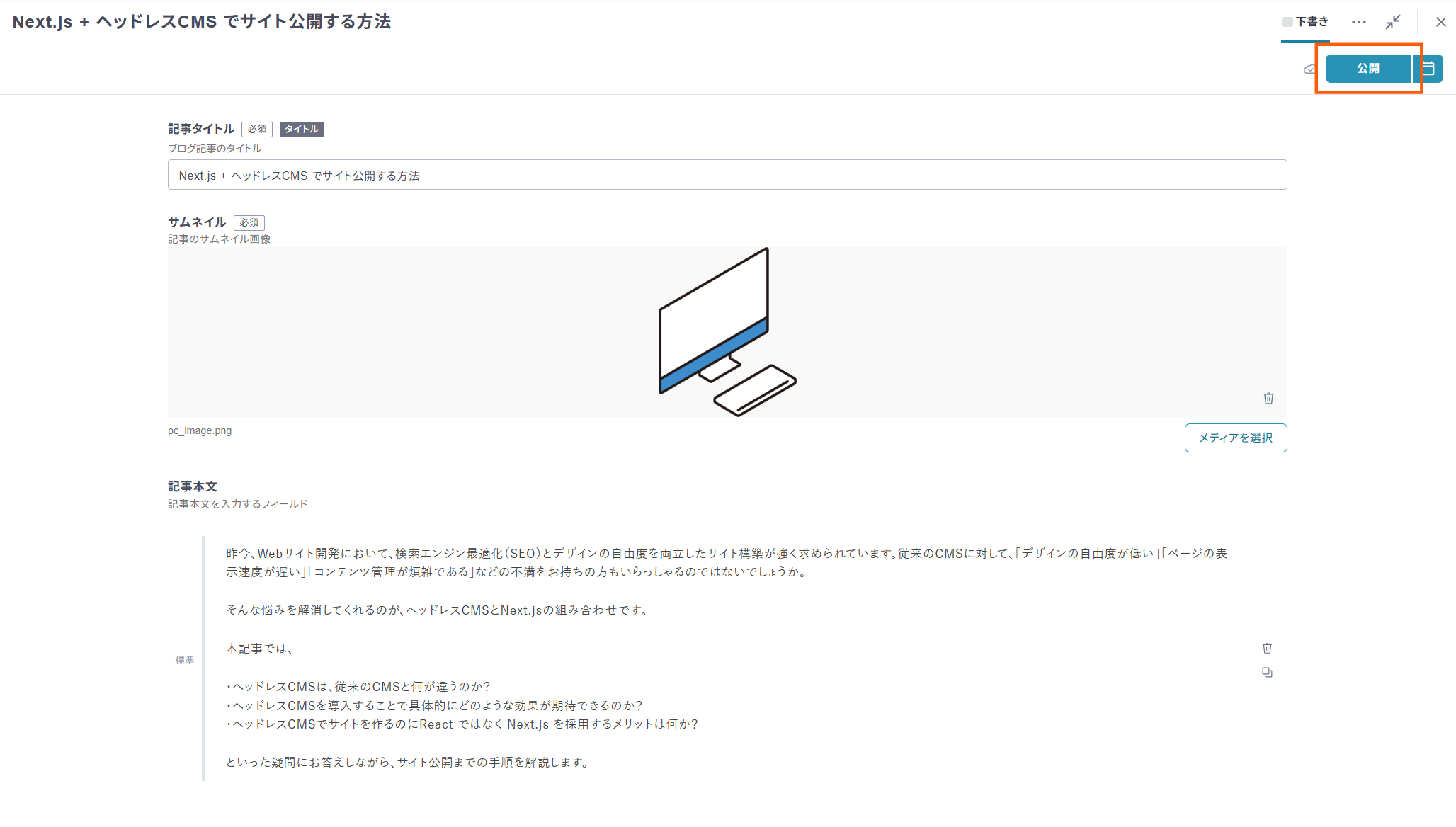Click the line beginning 本記事では
Image resolution: width=1456 pixels, height=827 pixels.
click(259, 648)
